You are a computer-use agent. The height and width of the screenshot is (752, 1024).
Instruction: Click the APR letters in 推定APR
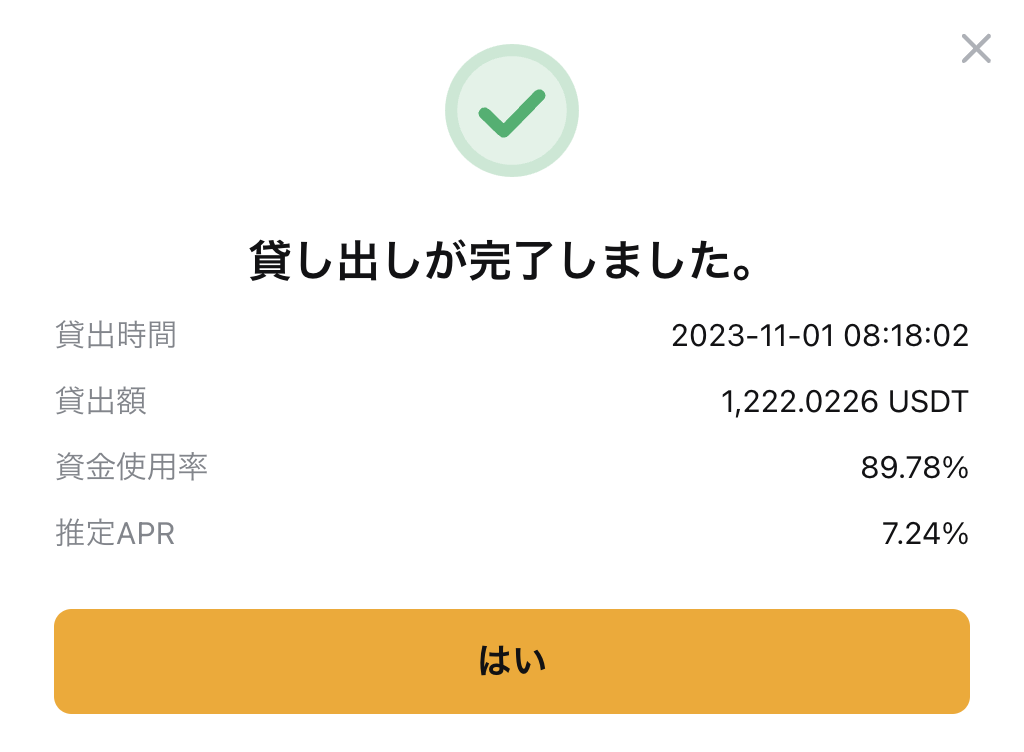(146, 534)
